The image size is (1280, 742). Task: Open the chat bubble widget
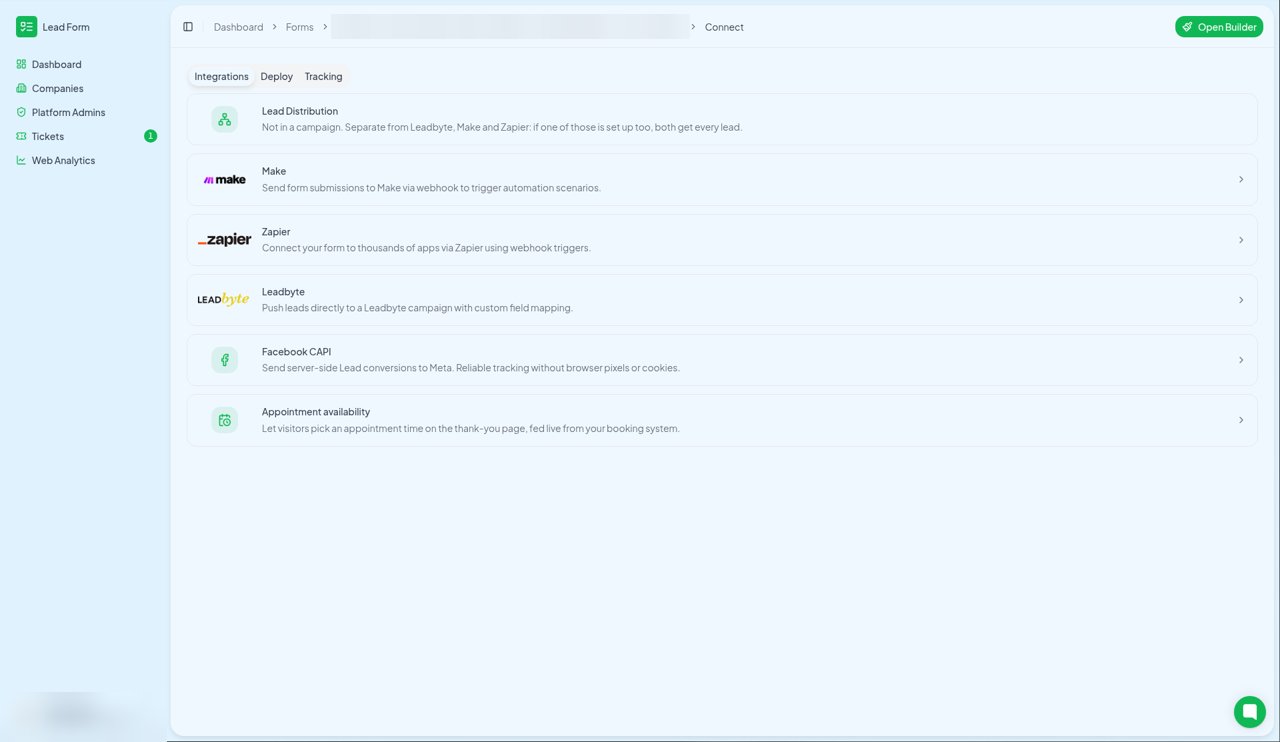pos(1249,712)
